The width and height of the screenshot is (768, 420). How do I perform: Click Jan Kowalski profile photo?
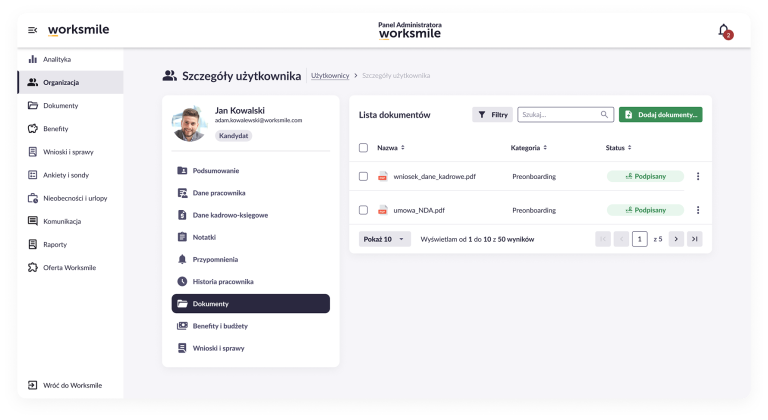189,124
